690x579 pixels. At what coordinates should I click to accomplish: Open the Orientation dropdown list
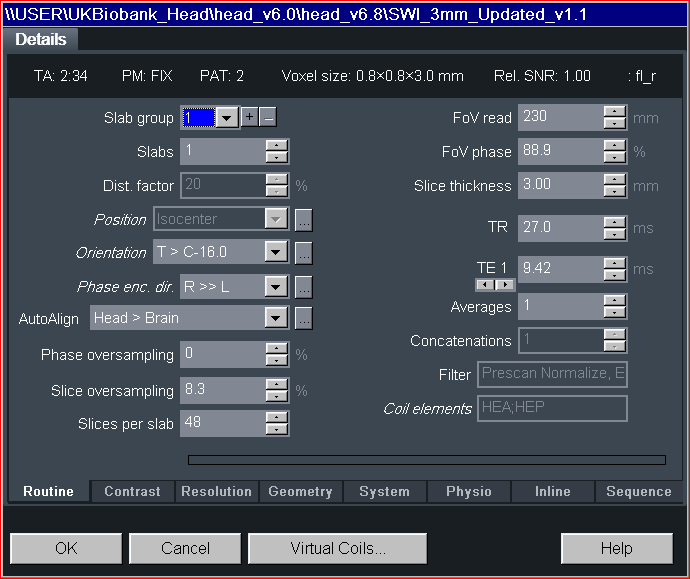tap(276, 253)
